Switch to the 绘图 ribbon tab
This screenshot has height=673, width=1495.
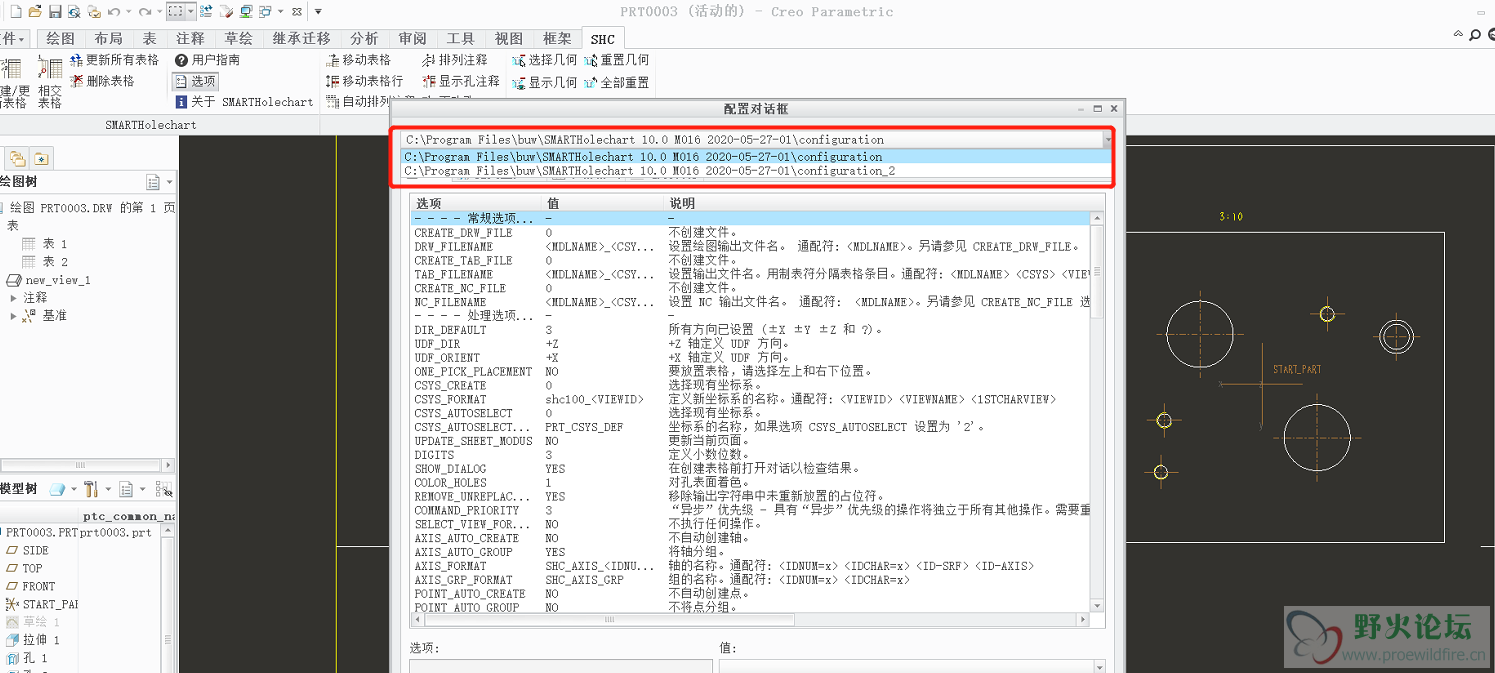61,38
